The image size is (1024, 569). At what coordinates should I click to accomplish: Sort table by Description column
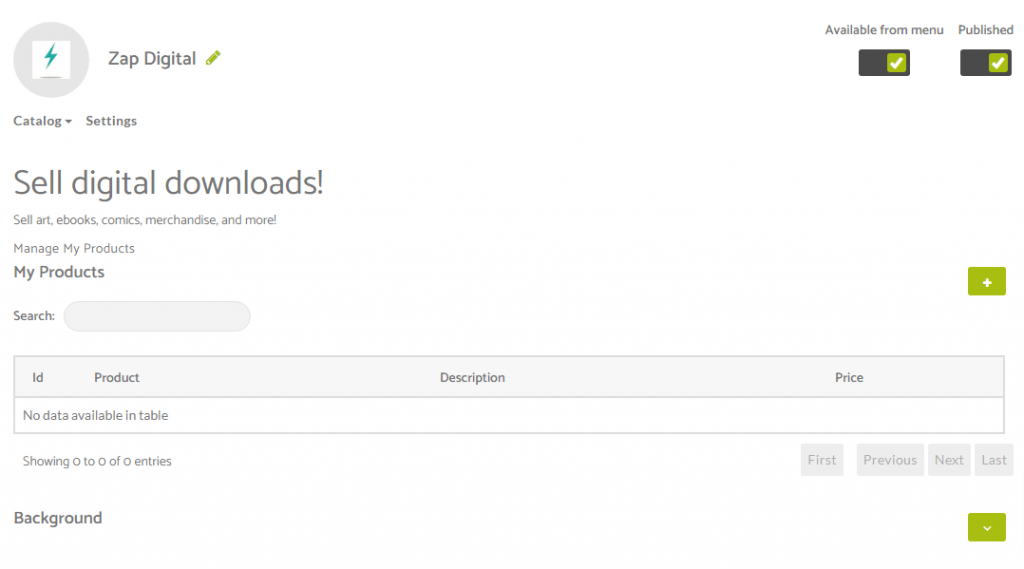[472, 378]
